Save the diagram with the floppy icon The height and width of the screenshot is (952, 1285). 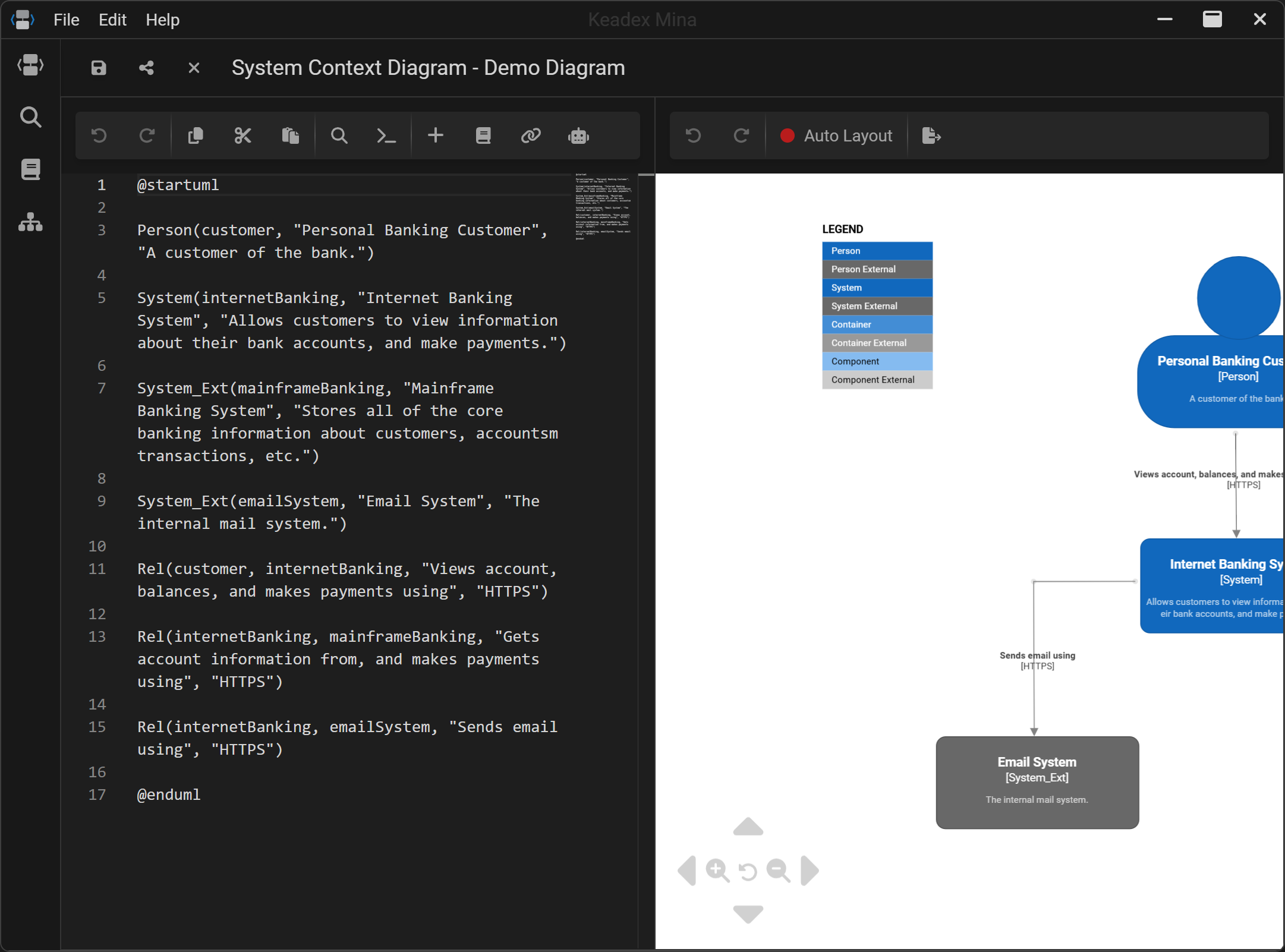[x=99, y=68]
